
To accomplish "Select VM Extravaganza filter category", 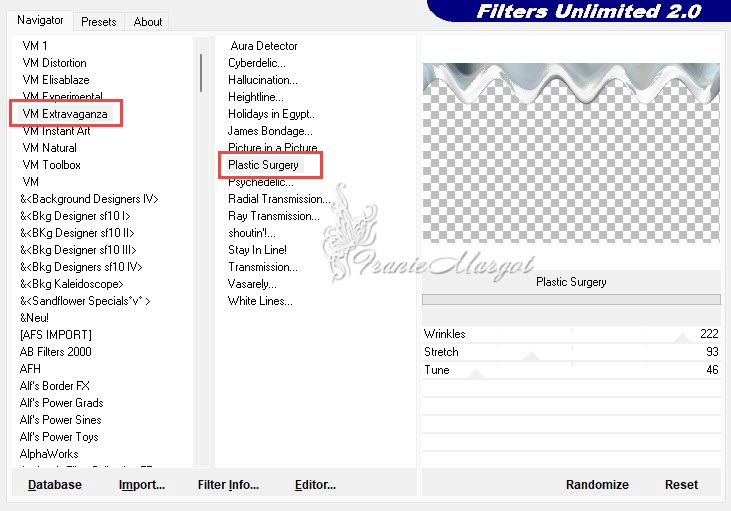I will [64, 114].
